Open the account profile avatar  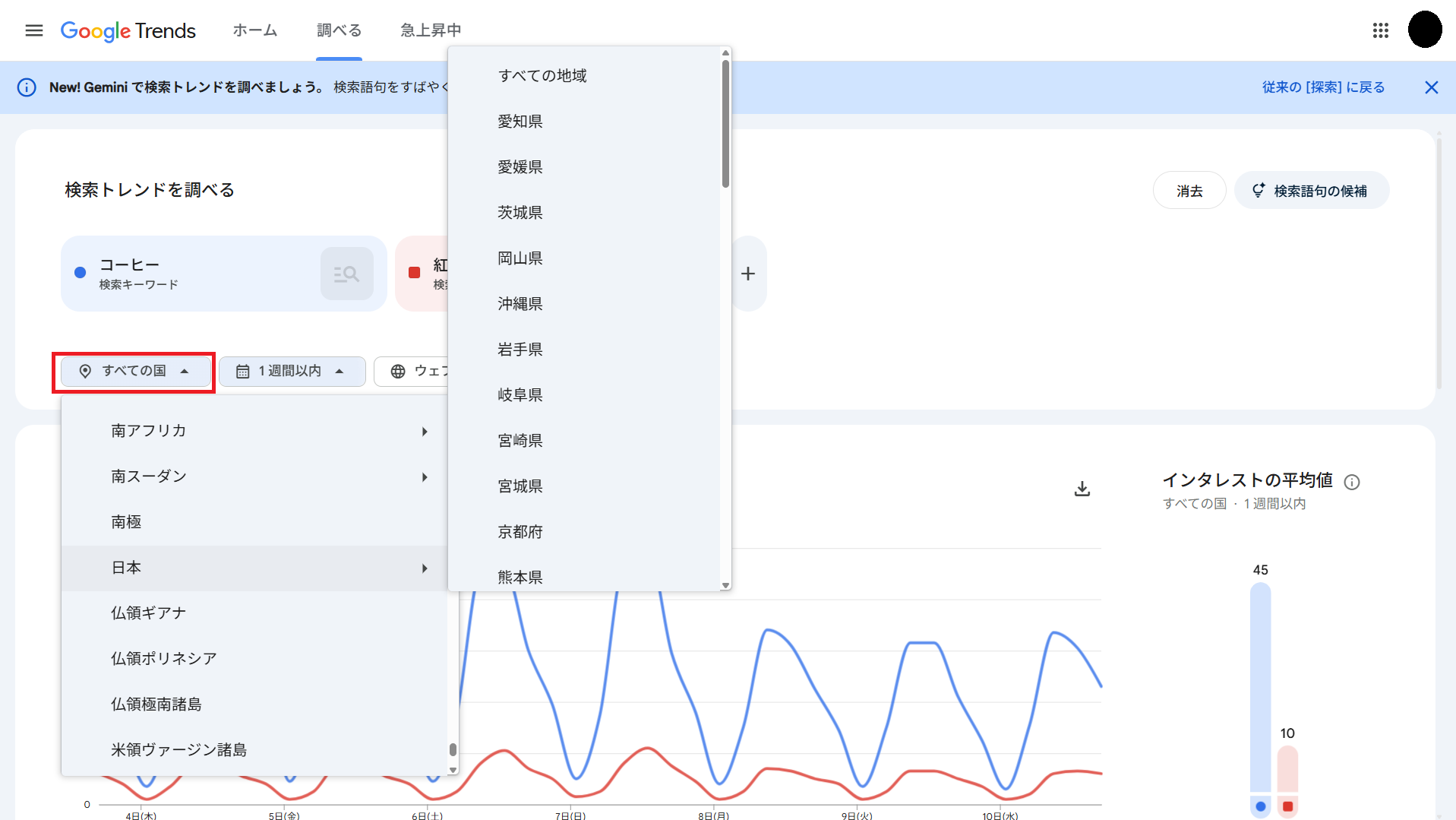tap(1425, 30)
